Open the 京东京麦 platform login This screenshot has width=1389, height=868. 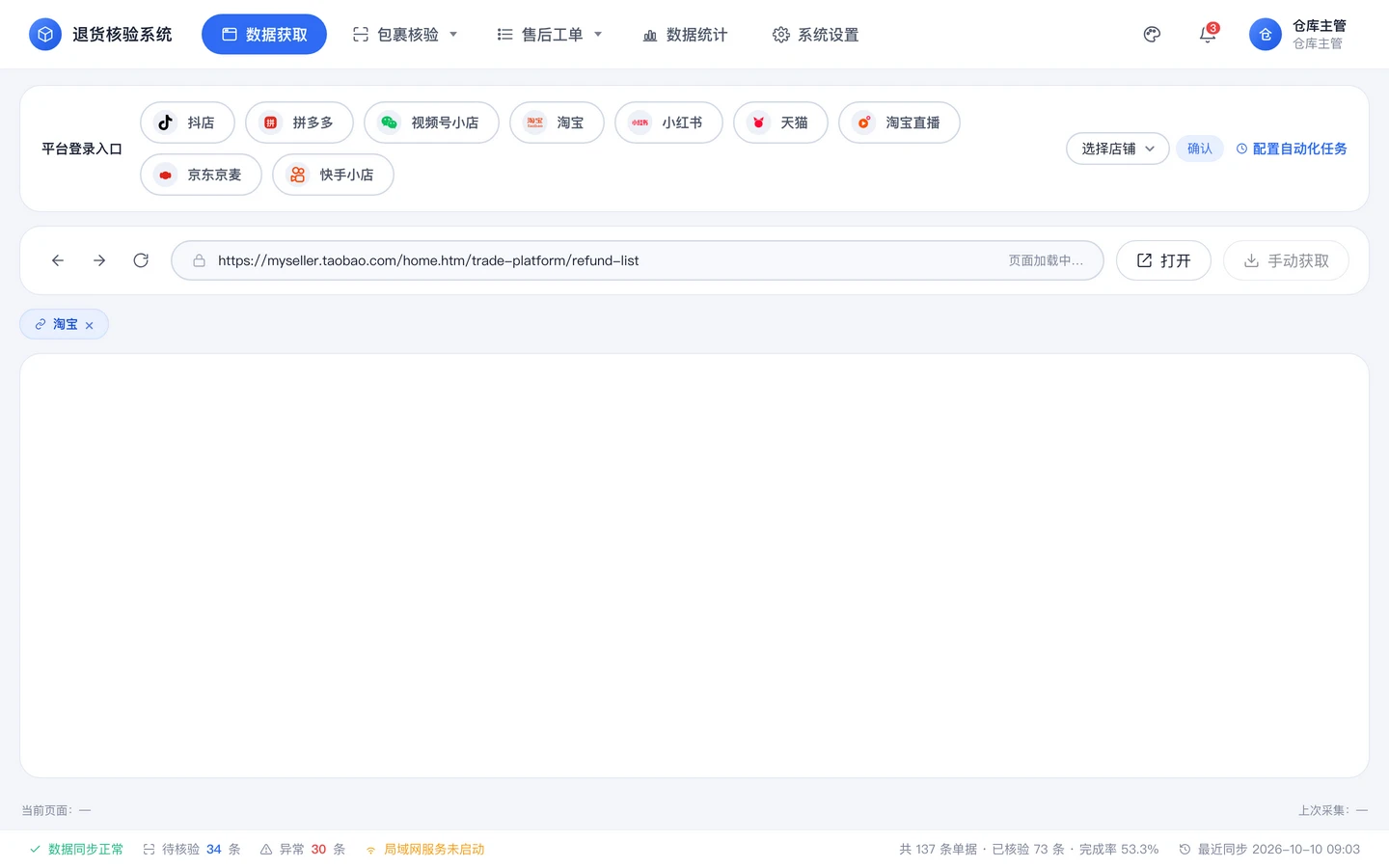point(201,175)
